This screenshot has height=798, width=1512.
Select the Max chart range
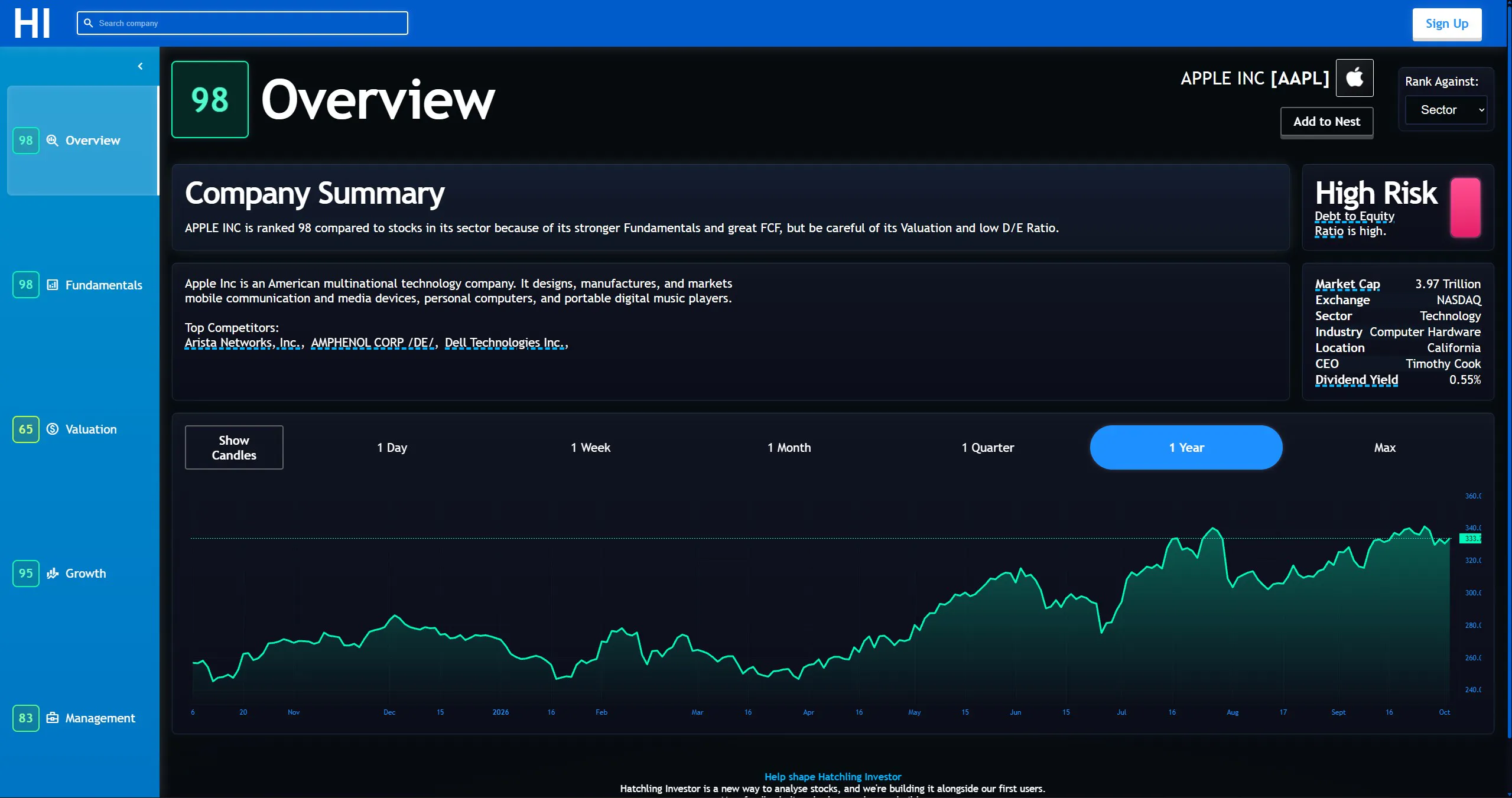(x=1385, y=447)
